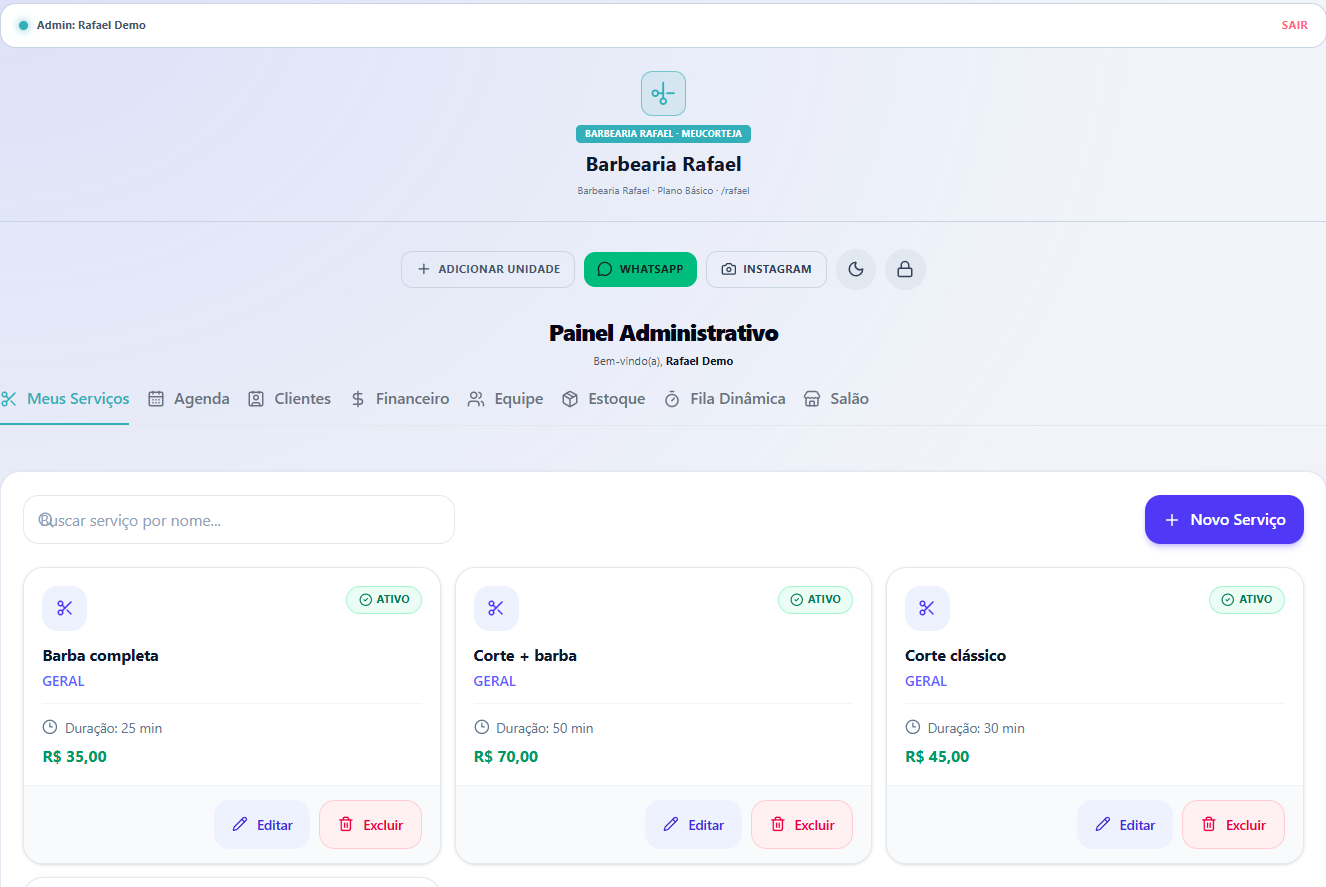
Task: Open the Equipe tab
Action: pos(505,399)
